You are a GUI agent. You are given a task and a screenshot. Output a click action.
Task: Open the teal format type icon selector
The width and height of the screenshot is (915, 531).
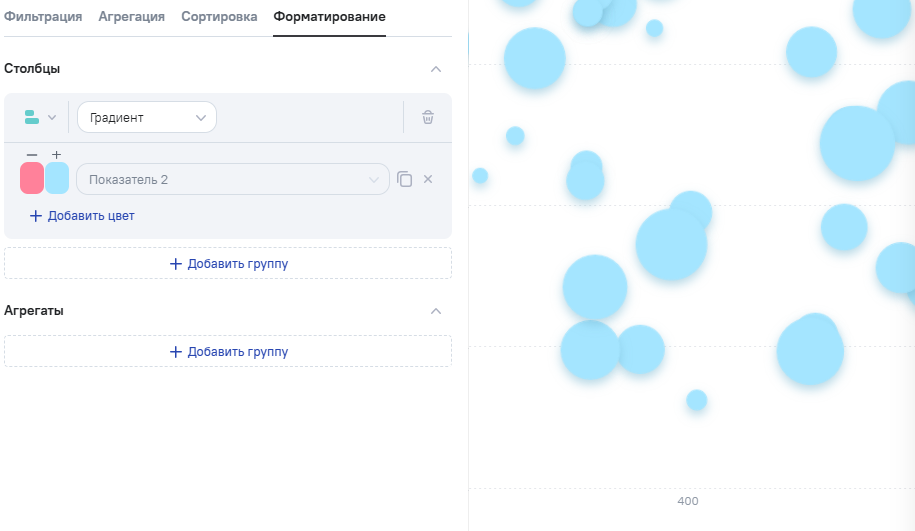[40, 117]
